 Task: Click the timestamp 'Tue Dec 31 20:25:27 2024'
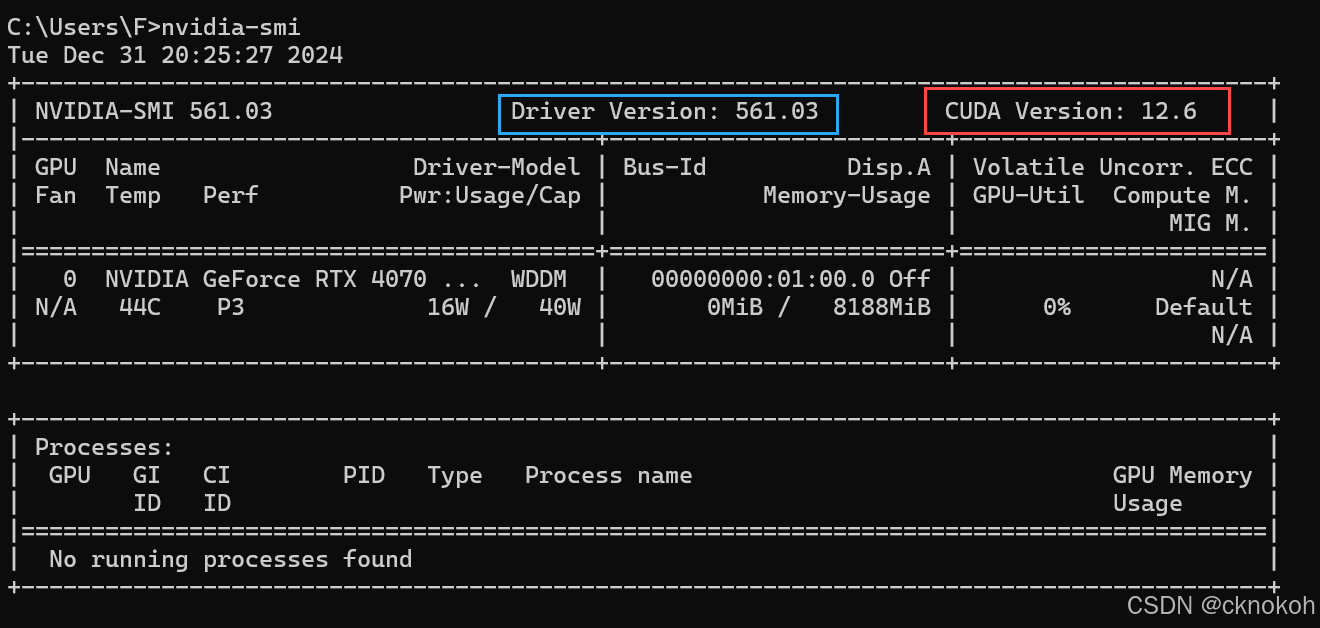[x=175, y=55]
